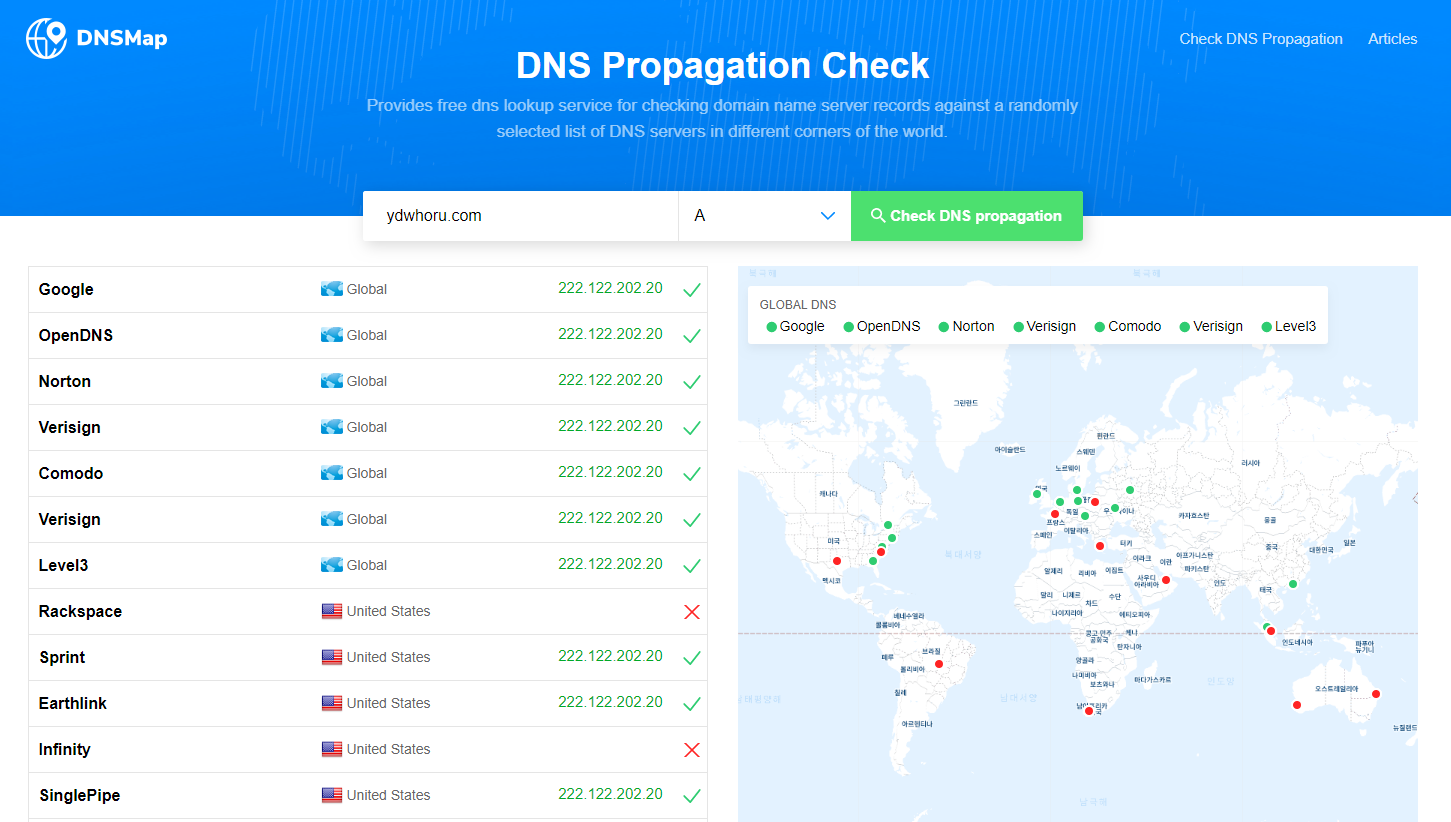Click the green checkmark in the Level3 row
This screenshot has height=822, width=1451.
(691, 566)
